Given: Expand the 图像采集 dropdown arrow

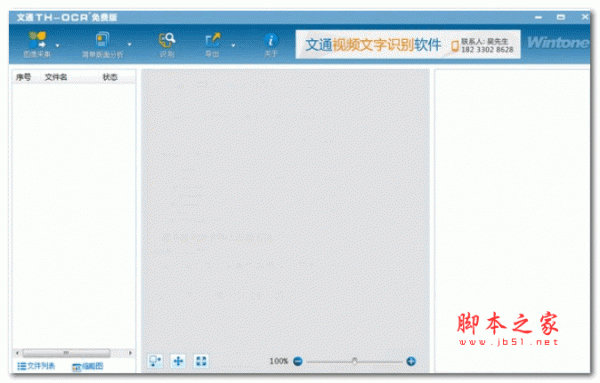Looking at the screenshot, I should pos(57,45).
